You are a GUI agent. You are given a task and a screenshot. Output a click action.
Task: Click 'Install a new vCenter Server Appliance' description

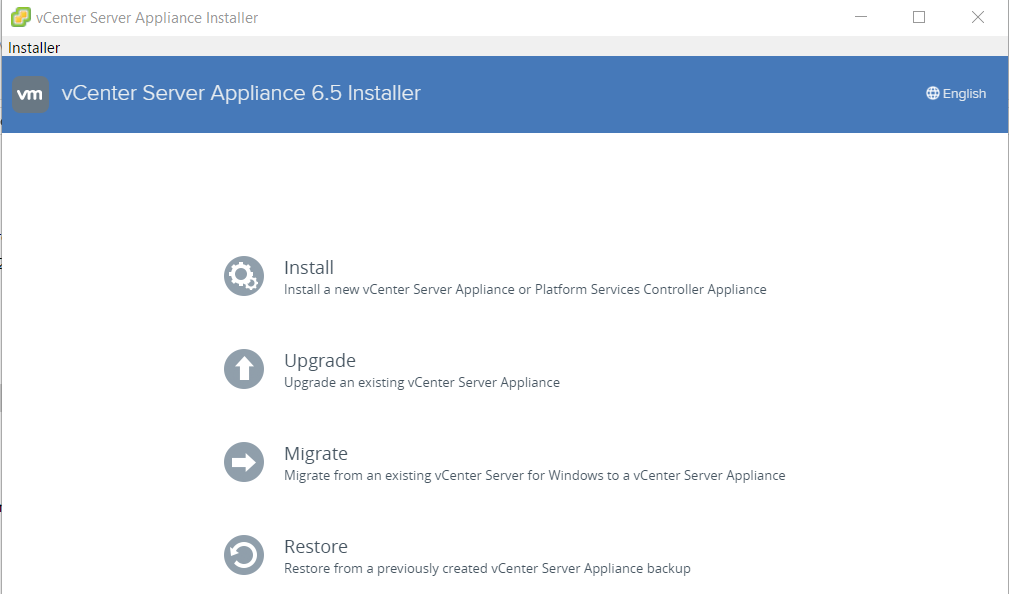click(x=525, y=290)
